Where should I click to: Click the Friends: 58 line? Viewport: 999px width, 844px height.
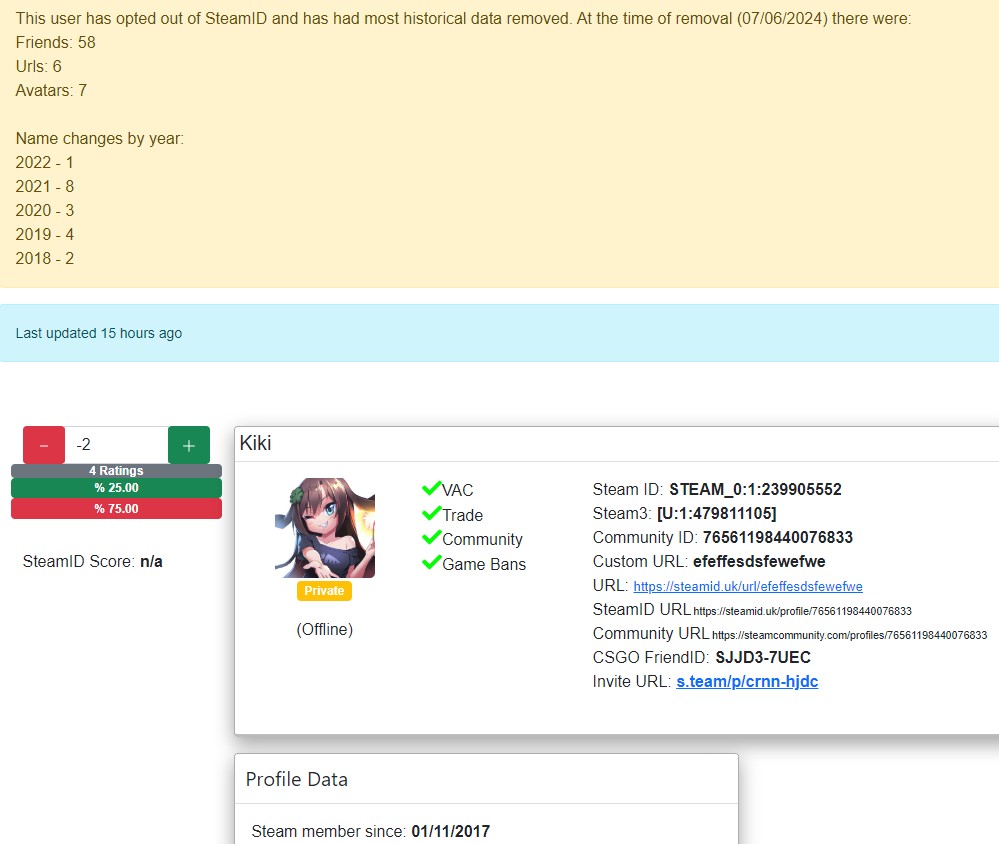pyautogui.click(x=55, y=43)
